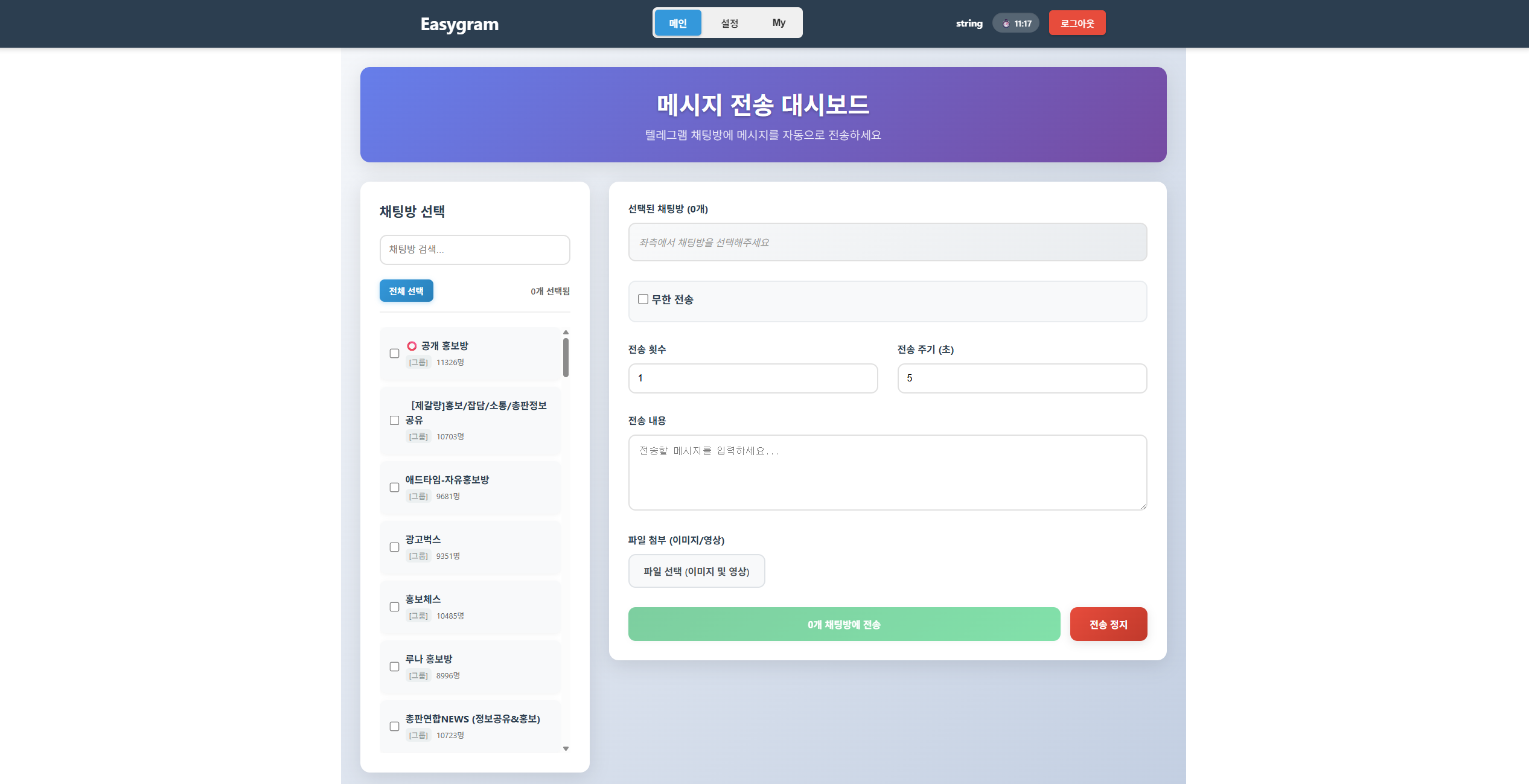Click the chat list scrollbar thumb
1529x784 pixels.
coord(566,357)
